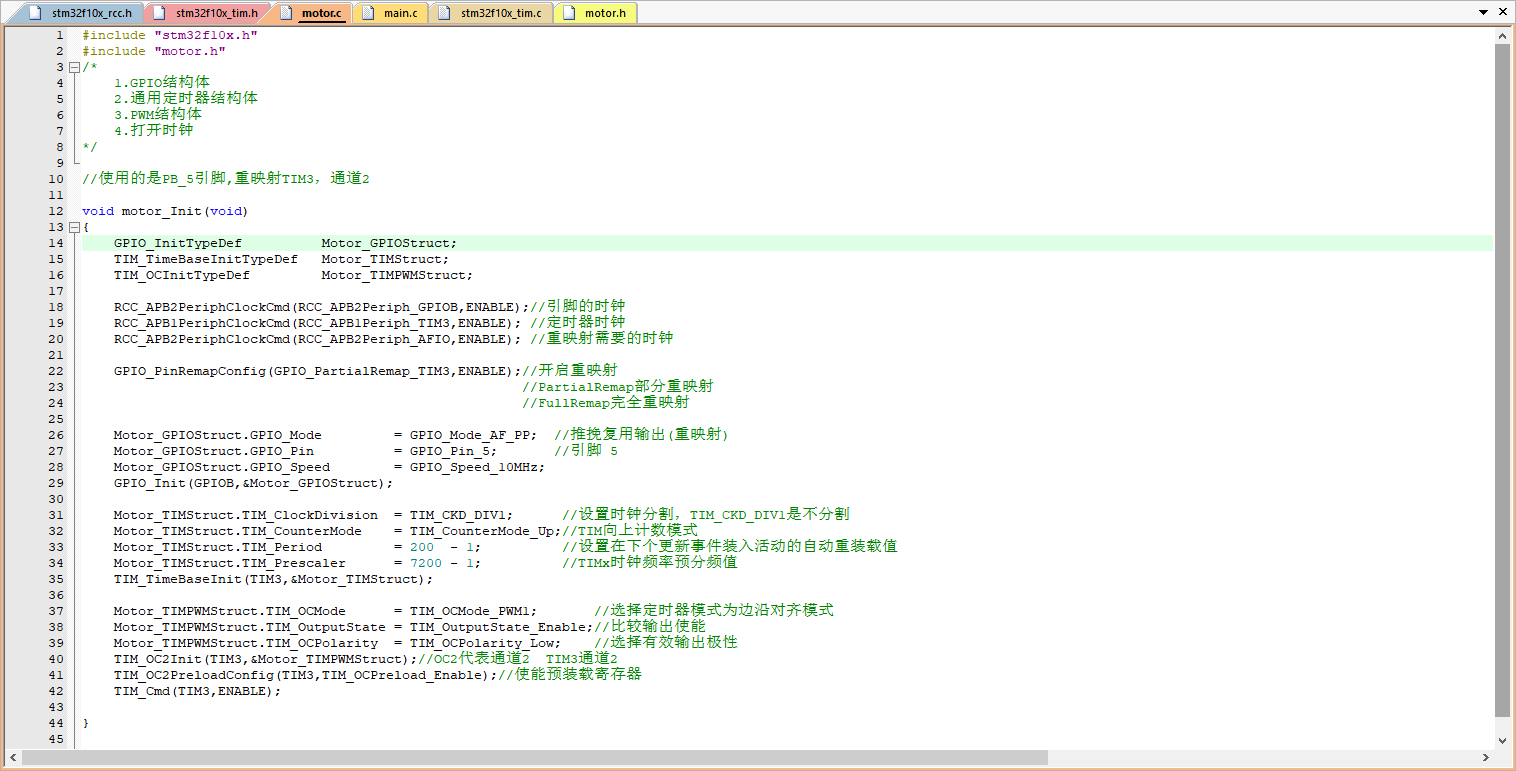Open the tab list dropdown arrow
Viewport: 1516px width, 771px height.
click(x=1483, y=13)
